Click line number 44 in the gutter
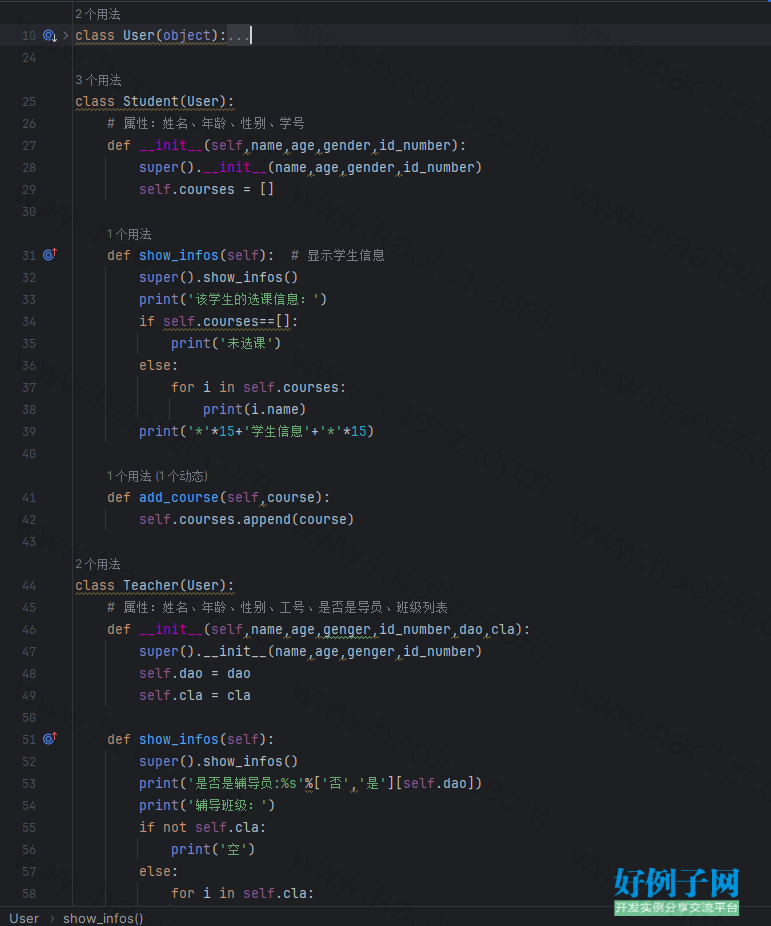This screenshot has width=771, height=926. click(x=29, y=586)
